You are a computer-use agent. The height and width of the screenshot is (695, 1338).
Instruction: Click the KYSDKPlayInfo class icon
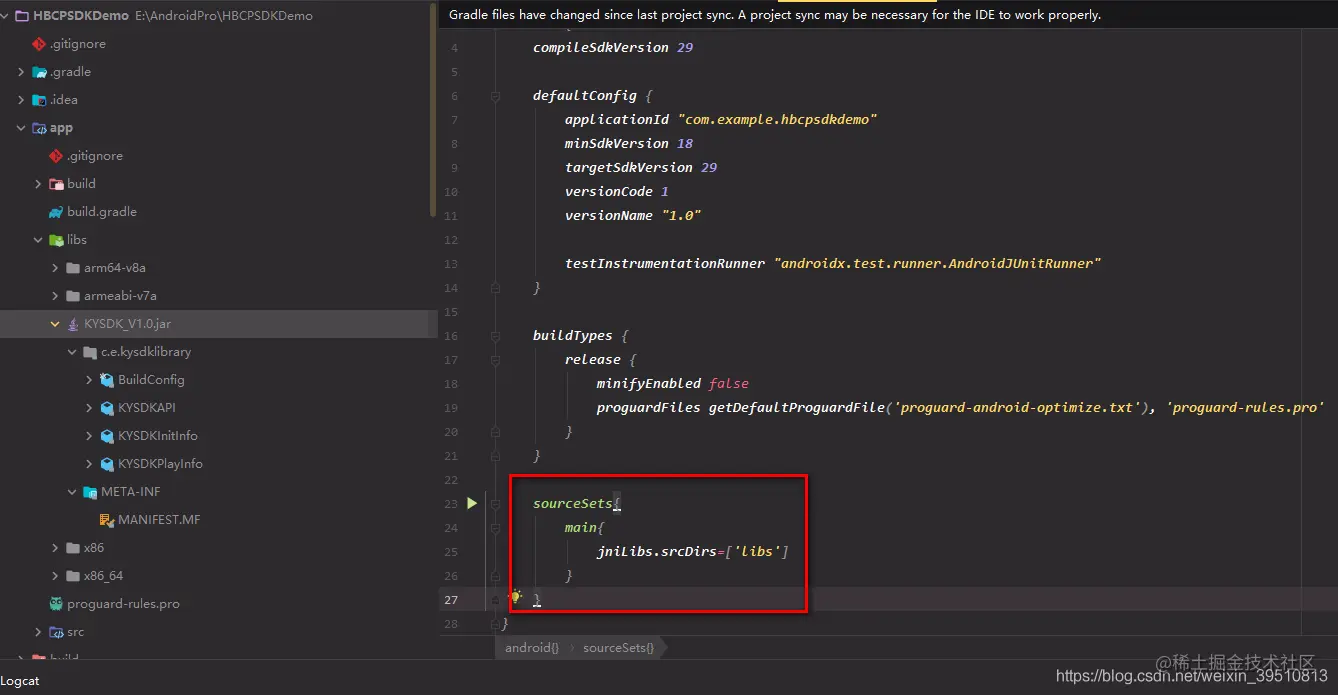click(x=107, y=464)
